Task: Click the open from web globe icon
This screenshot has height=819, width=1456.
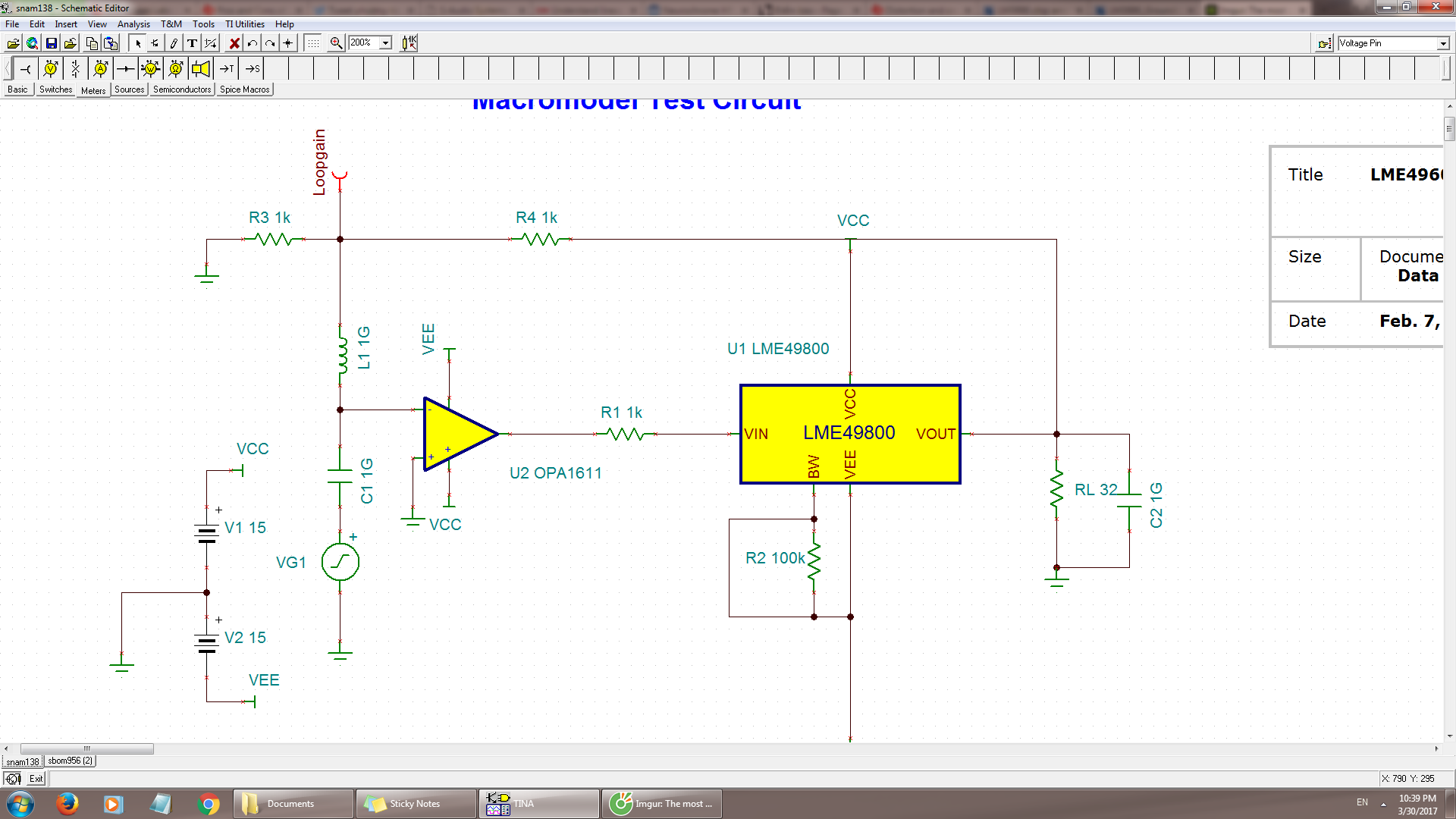Action: point(32,43)
